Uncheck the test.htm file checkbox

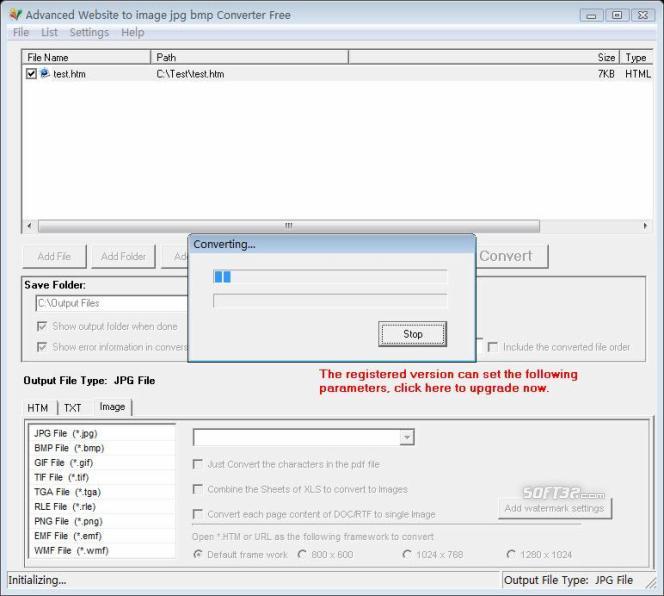31,74
